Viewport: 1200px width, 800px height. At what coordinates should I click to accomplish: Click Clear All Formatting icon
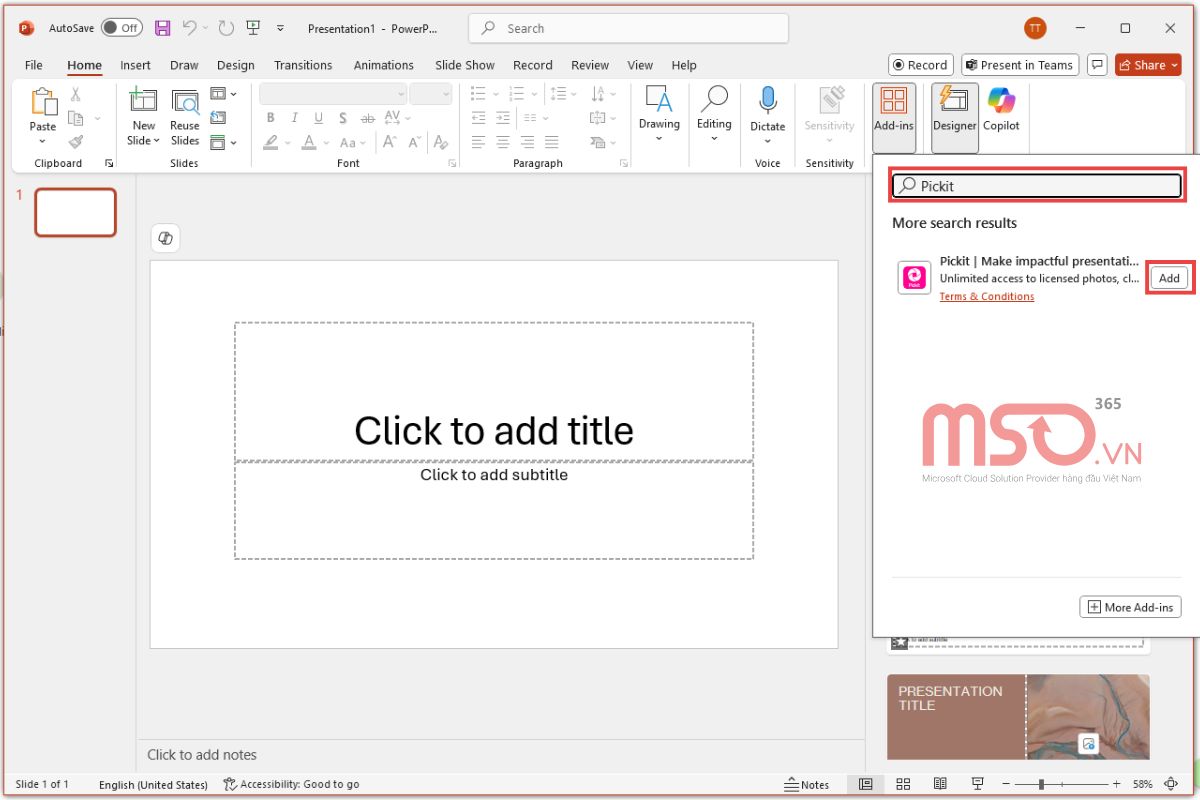click(x=443, y=142)
